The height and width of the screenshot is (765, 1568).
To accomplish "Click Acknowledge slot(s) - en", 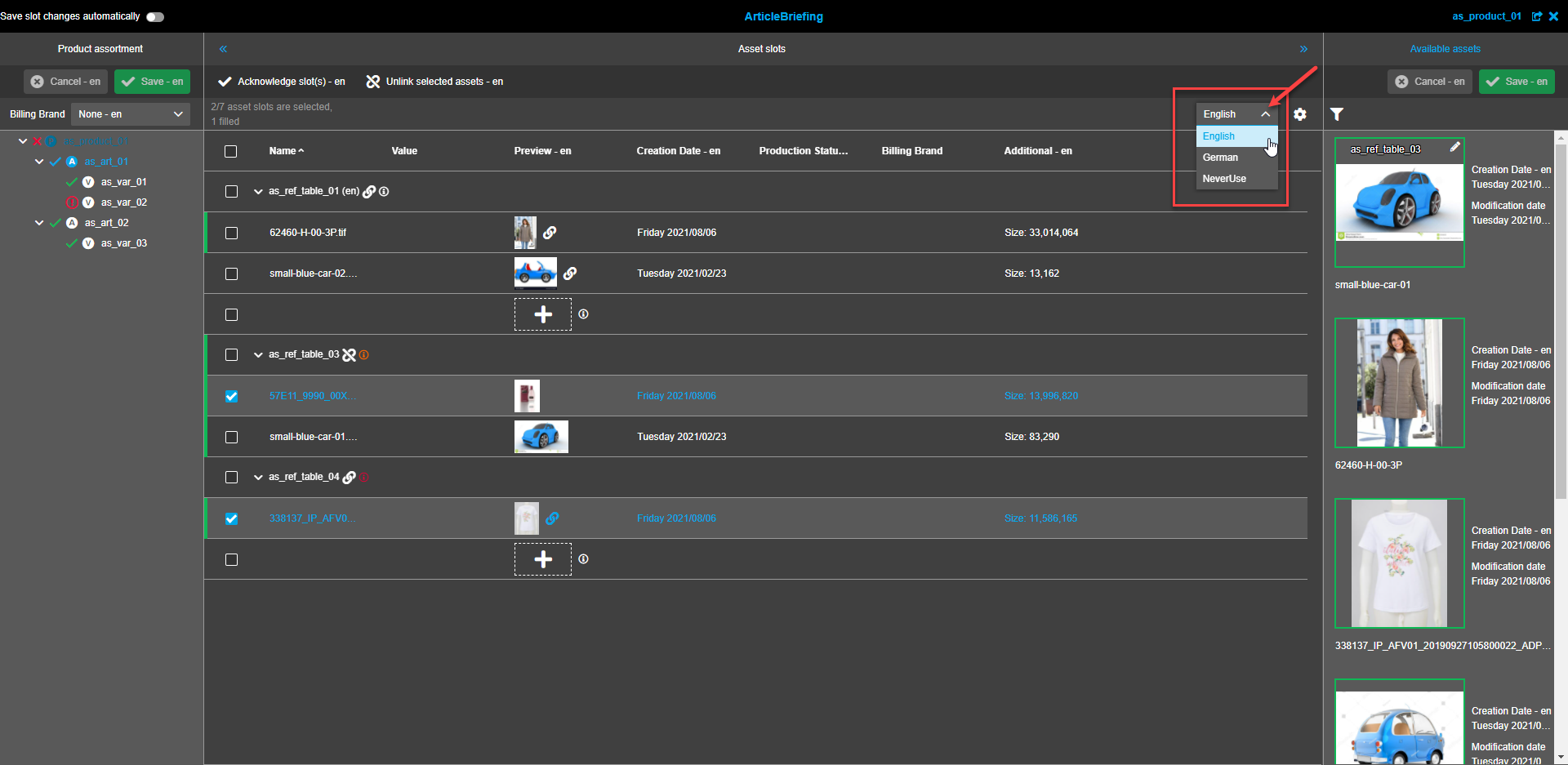I will [x=281, y=81].
